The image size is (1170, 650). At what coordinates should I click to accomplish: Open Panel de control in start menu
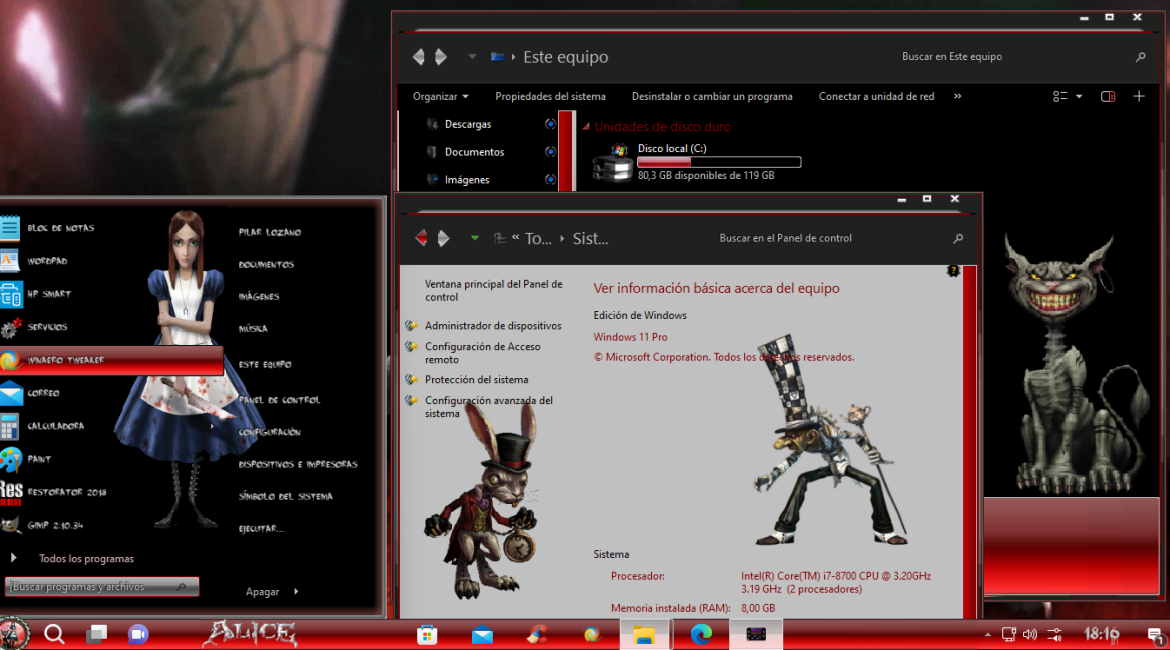(x=279, y=400)
